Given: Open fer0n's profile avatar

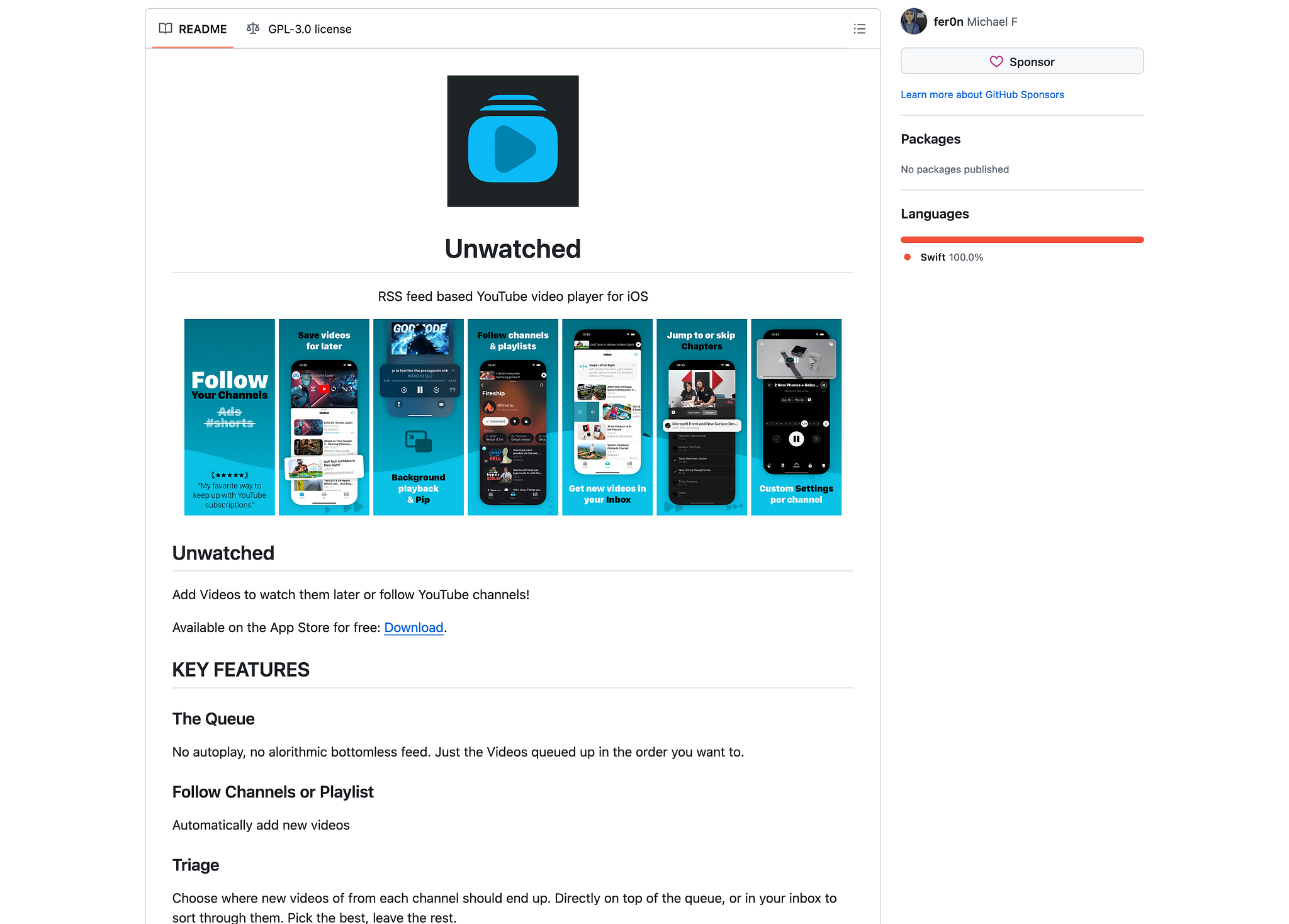Looking at the screenshot, I should (x=913, y=21).
